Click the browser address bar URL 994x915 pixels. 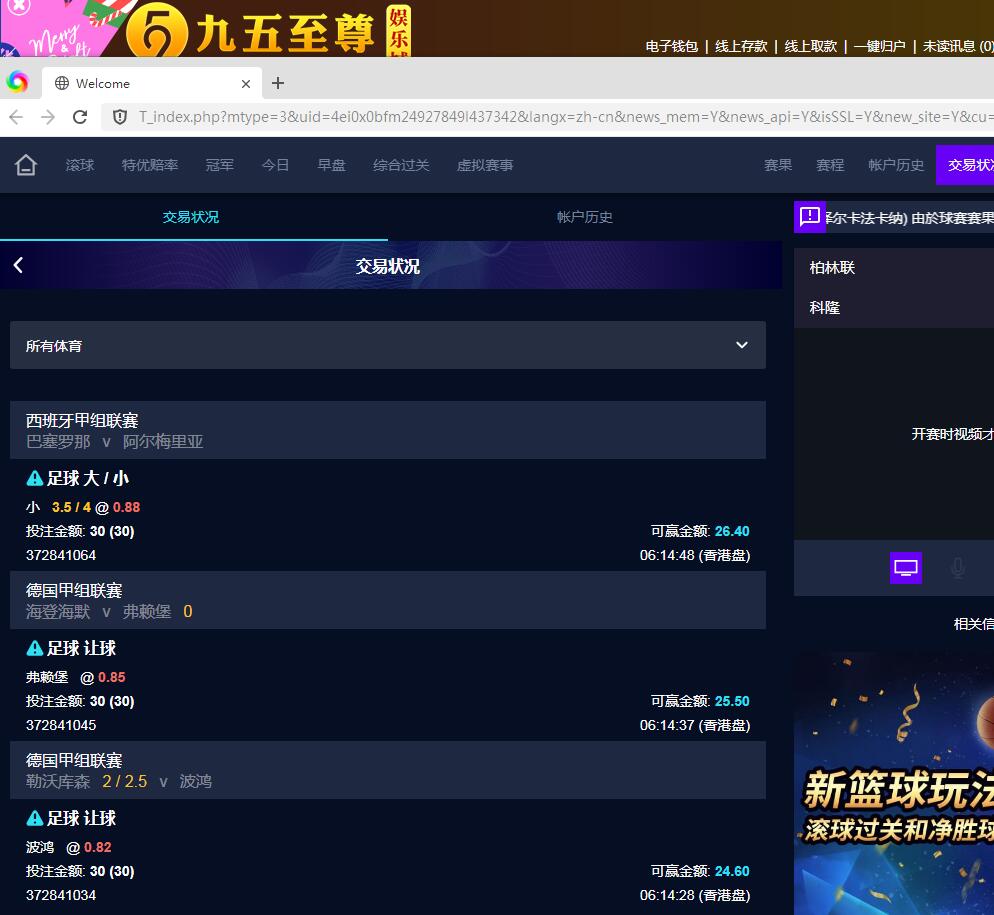[x=564, y=117]
